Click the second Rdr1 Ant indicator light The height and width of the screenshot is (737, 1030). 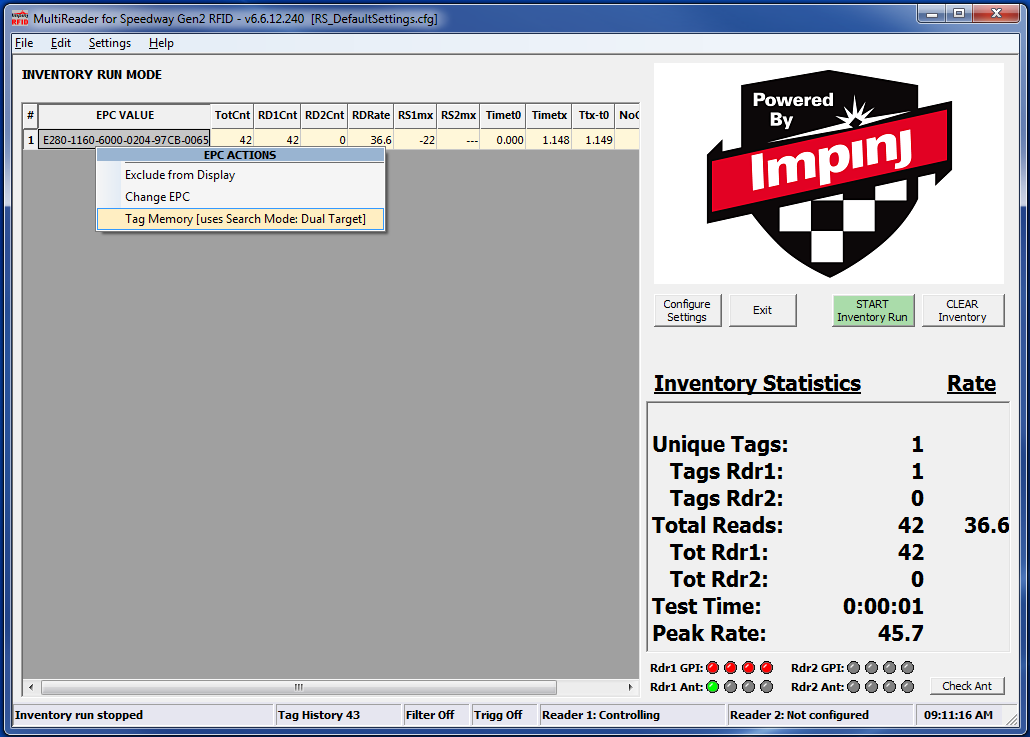pyautogui.click(x=730, y=687)
